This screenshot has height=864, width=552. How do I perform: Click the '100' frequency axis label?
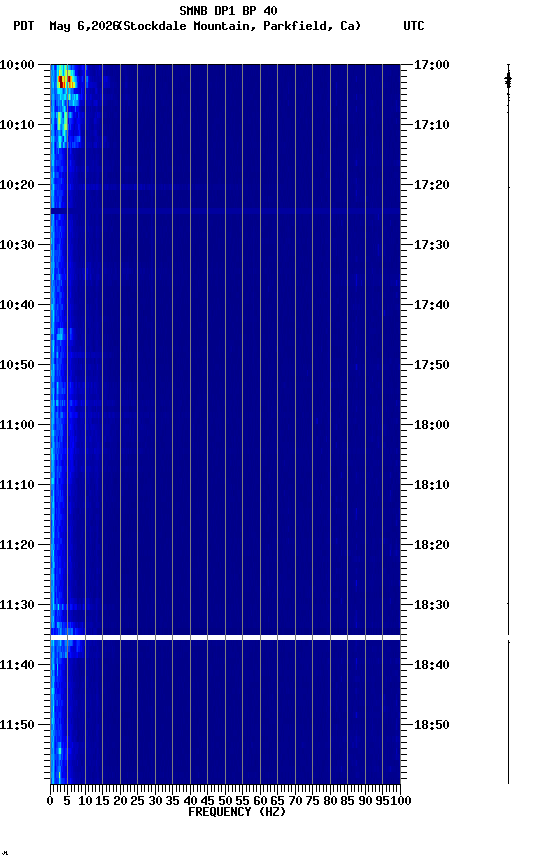[x=401, y=802]
